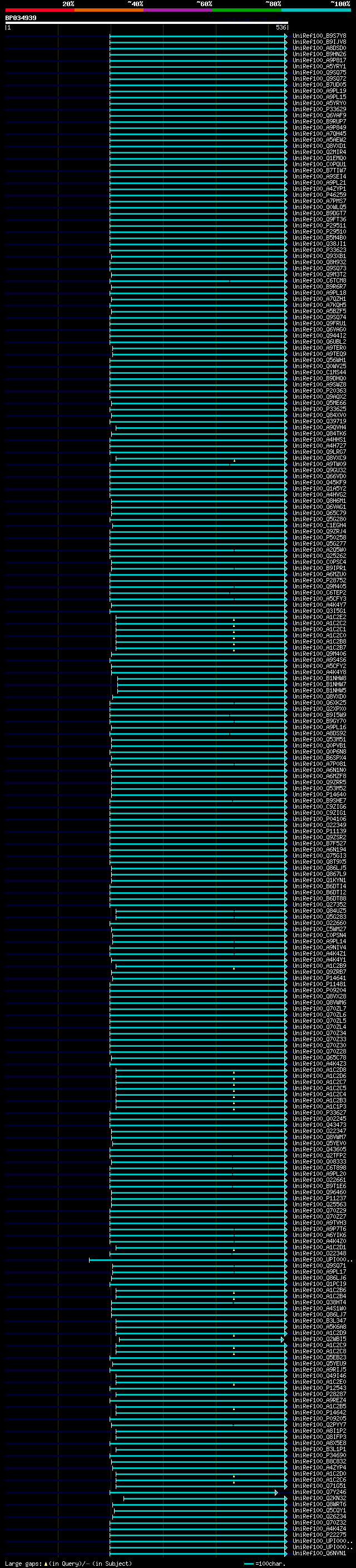
Task: Select hit UniRef100_Q7Y246
Action: click(x=319, y=1492)
